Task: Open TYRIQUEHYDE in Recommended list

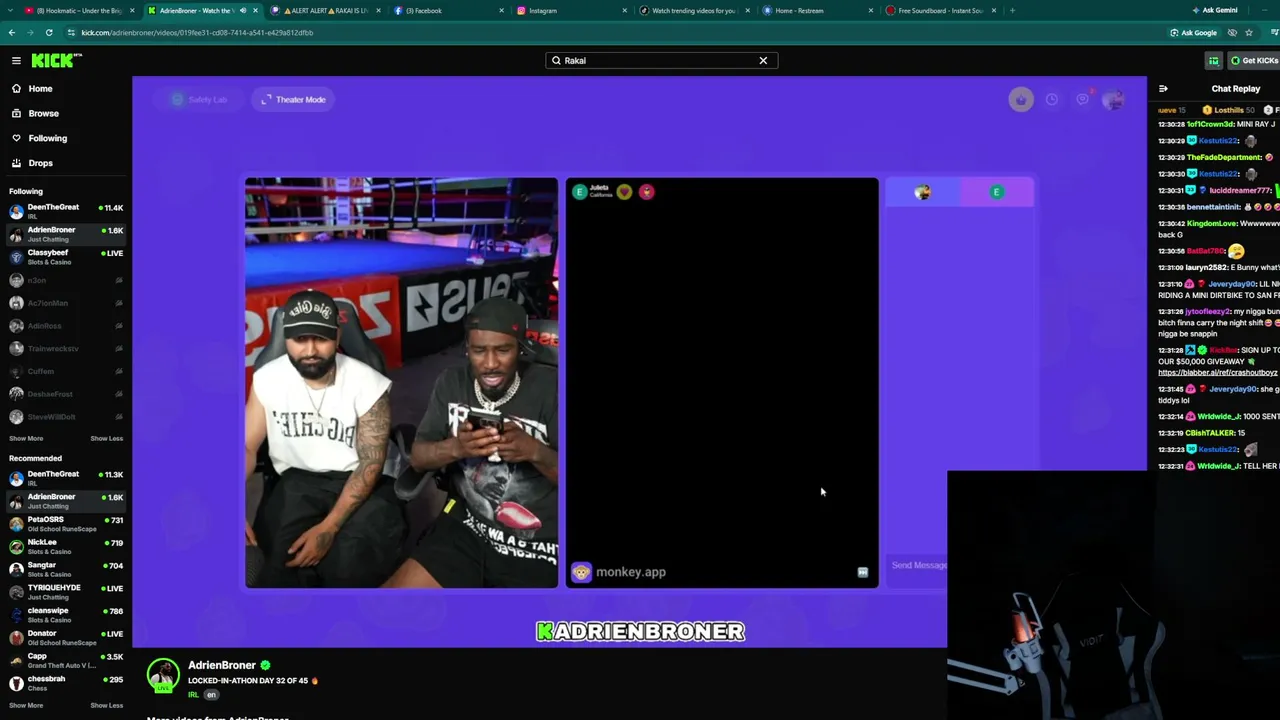Action: point(66,590)
